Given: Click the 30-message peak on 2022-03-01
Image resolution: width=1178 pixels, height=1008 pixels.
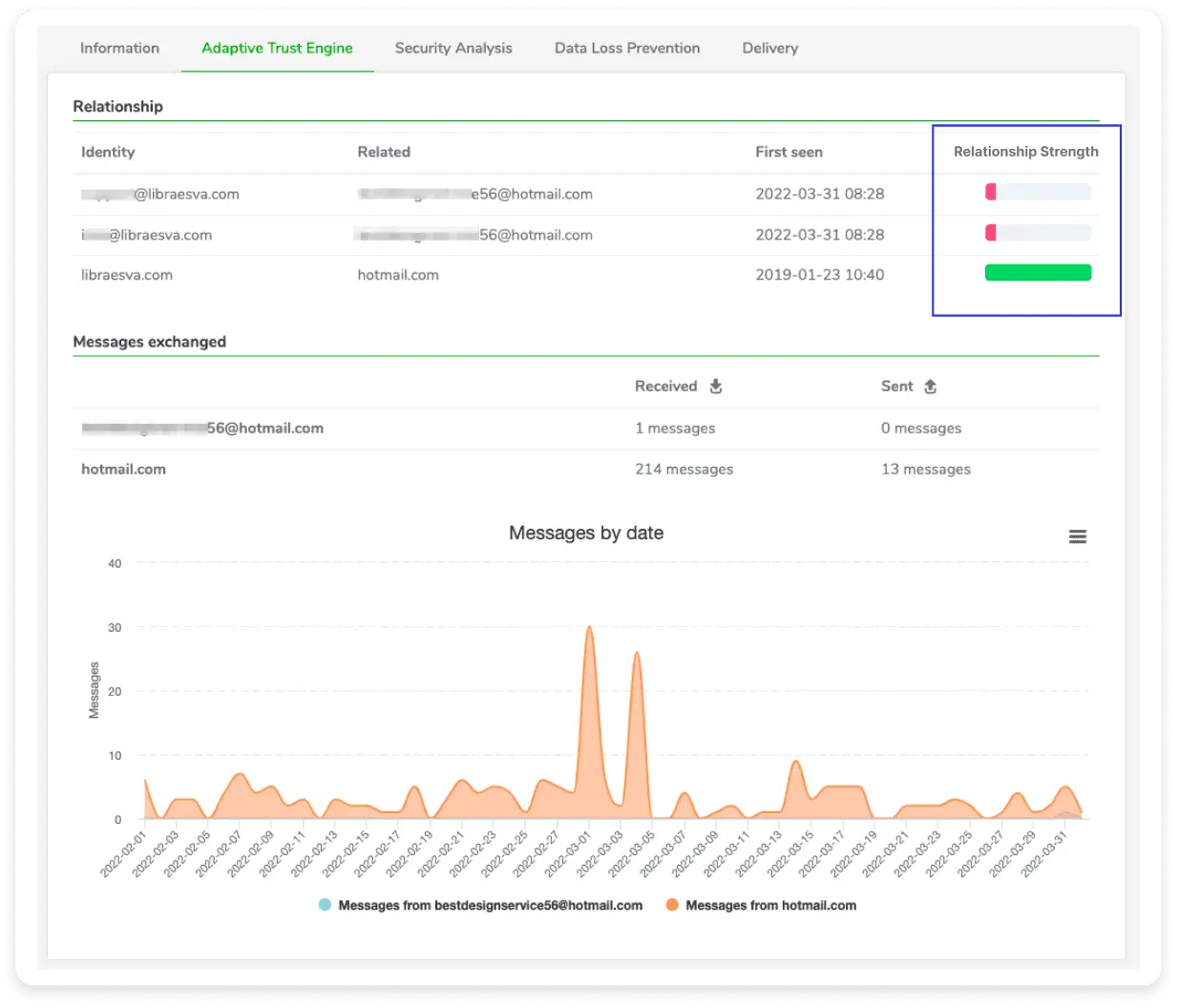Looking at the screenshot, I should coord(589,627).
